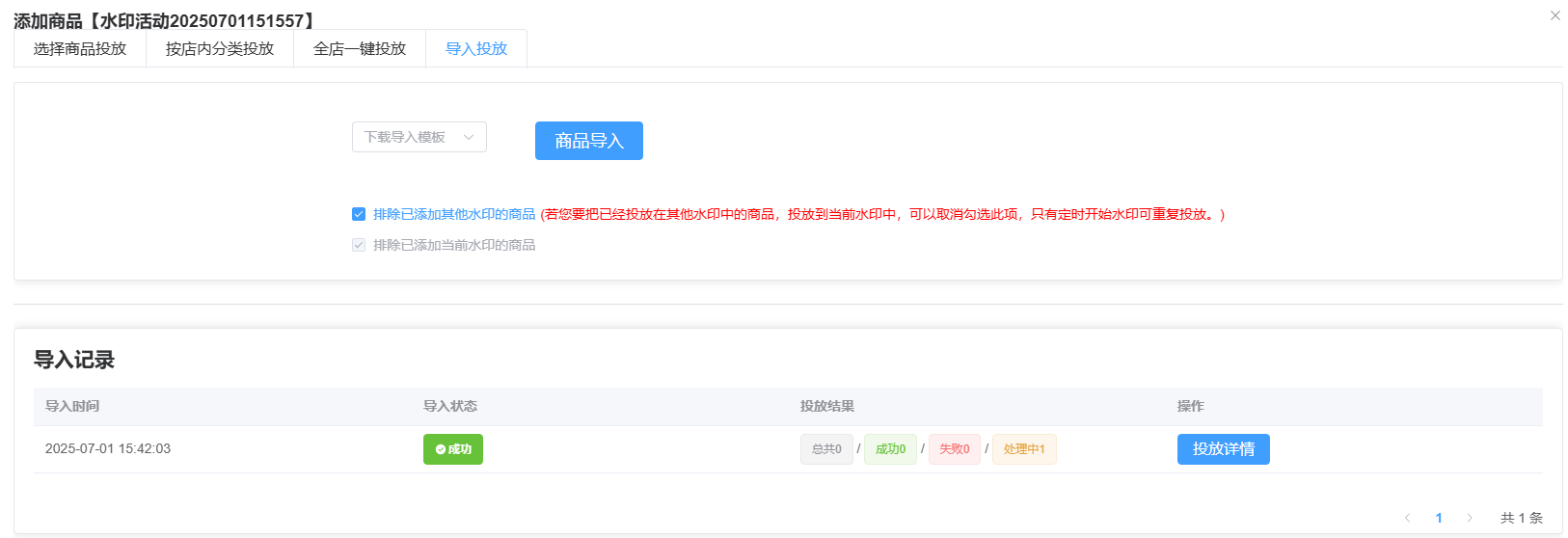Viewport: 1568px width, 538px height.
Task: Close the add product dialog
Action: click(x=1554, y=15)
